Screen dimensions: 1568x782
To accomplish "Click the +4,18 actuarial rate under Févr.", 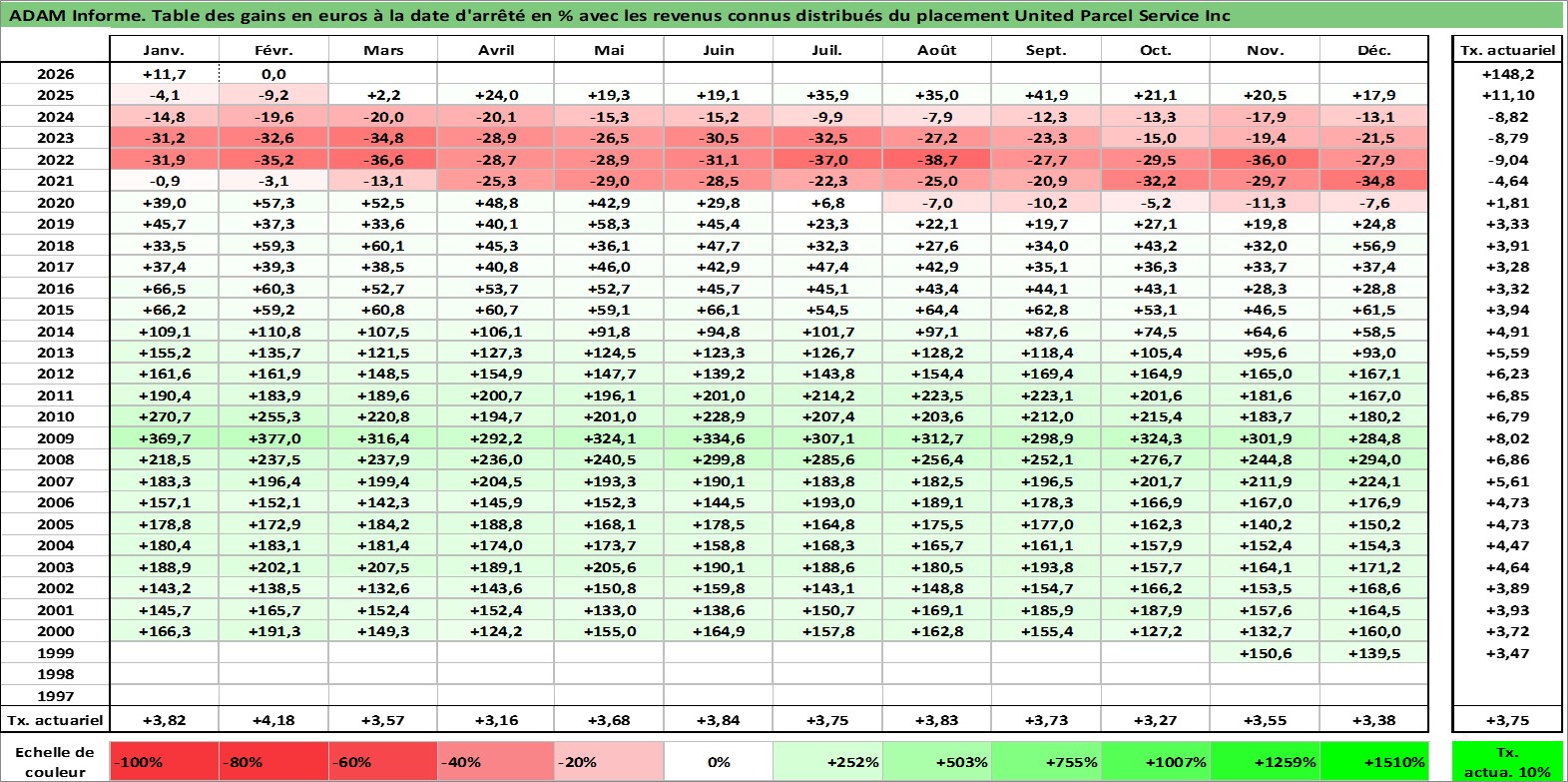I will 273,720.
